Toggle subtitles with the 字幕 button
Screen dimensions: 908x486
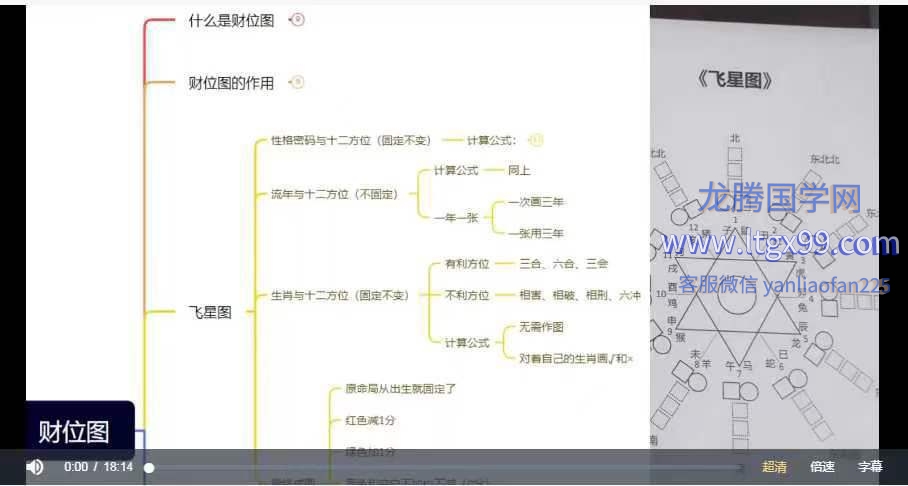[x=870, y=467]
